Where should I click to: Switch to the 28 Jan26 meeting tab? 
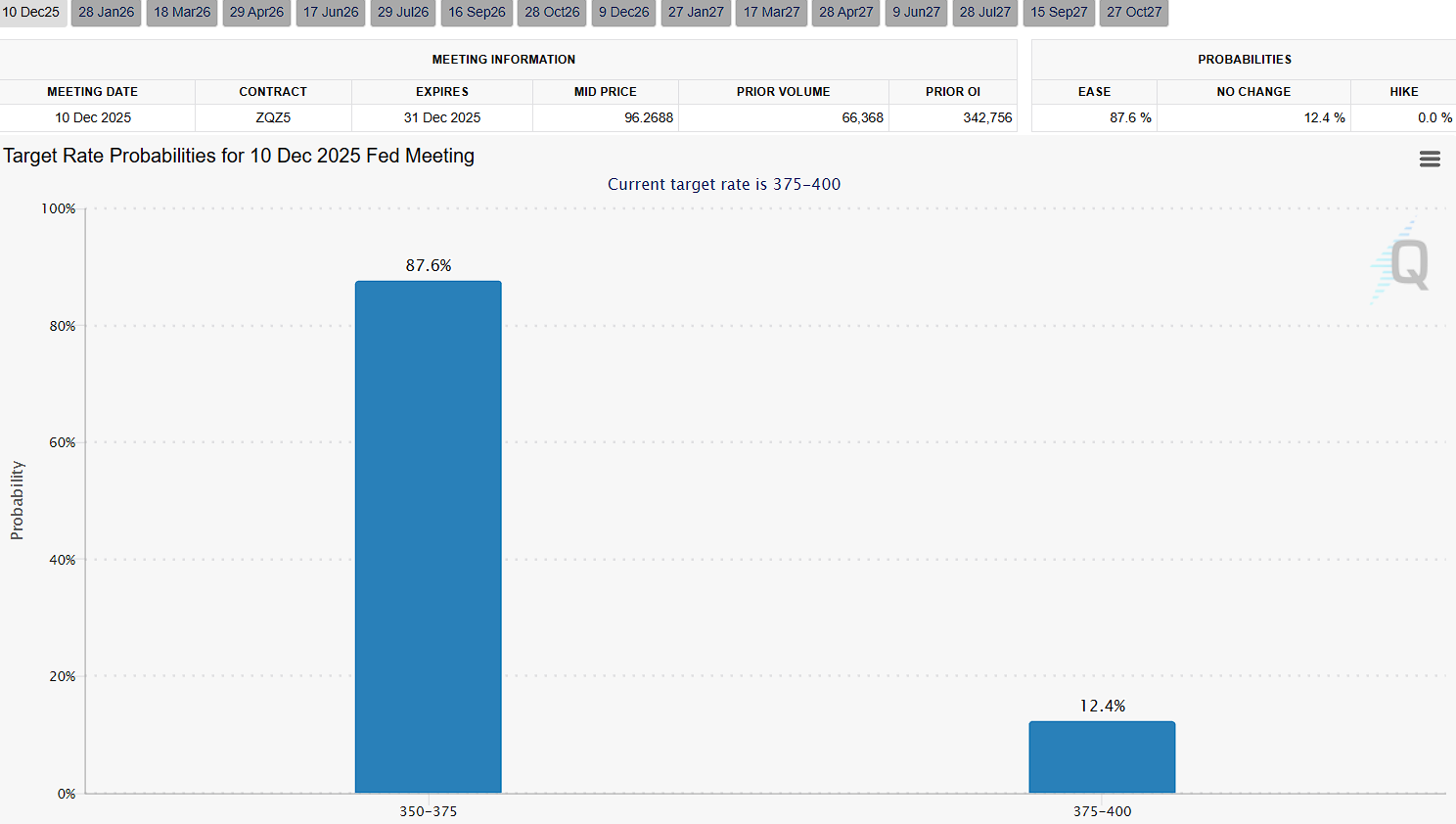pos(107,13)
